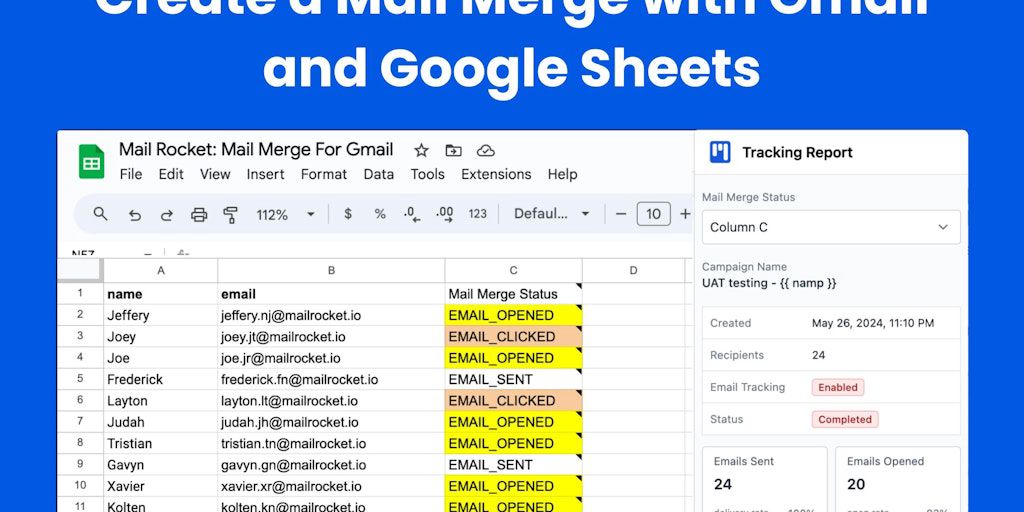Star the Mail Rocket spreadsheet

click(x=421, y=150)
